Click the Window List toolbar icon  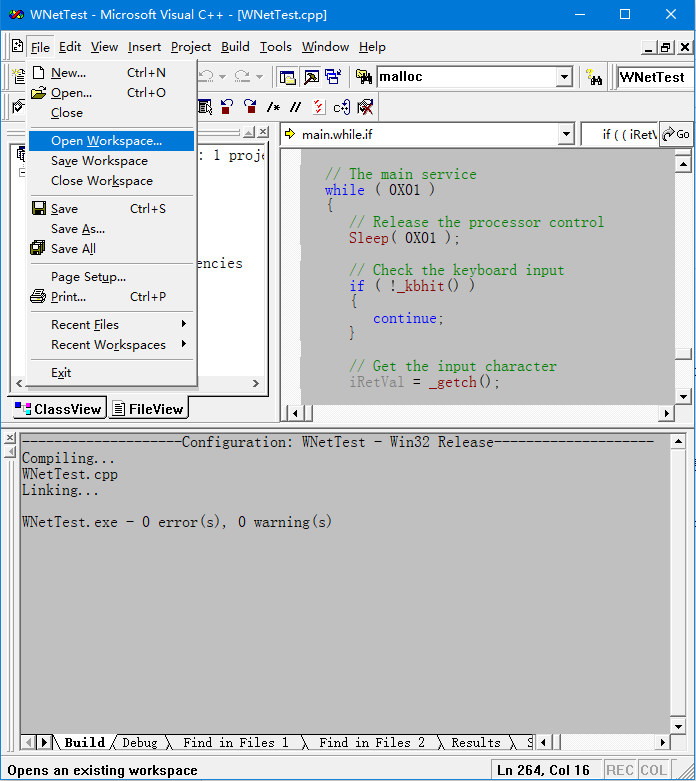(333, 77)
